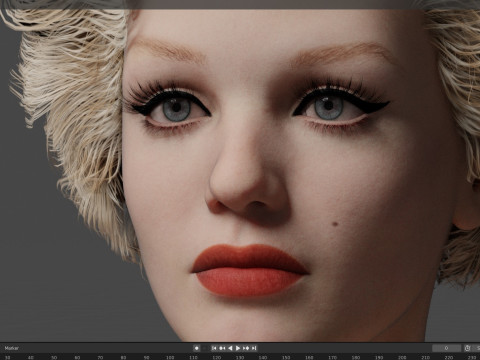Click frame 100 on timeline ruler
This screenshot has width=480, height=360.
(170, 357)
